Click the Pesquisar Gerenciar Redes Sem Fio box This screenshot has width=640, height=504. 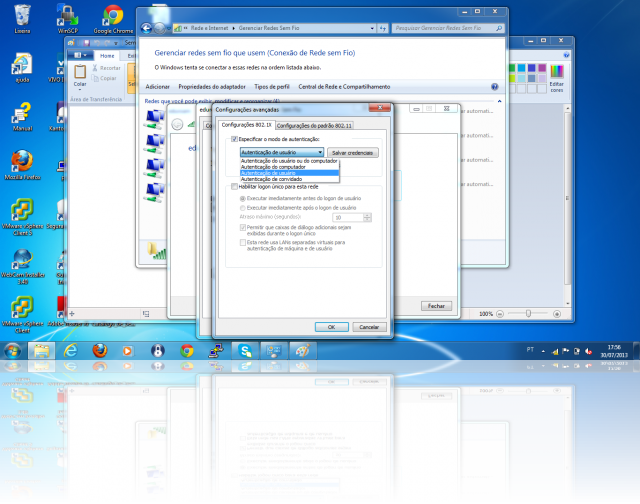click(448, 28)
